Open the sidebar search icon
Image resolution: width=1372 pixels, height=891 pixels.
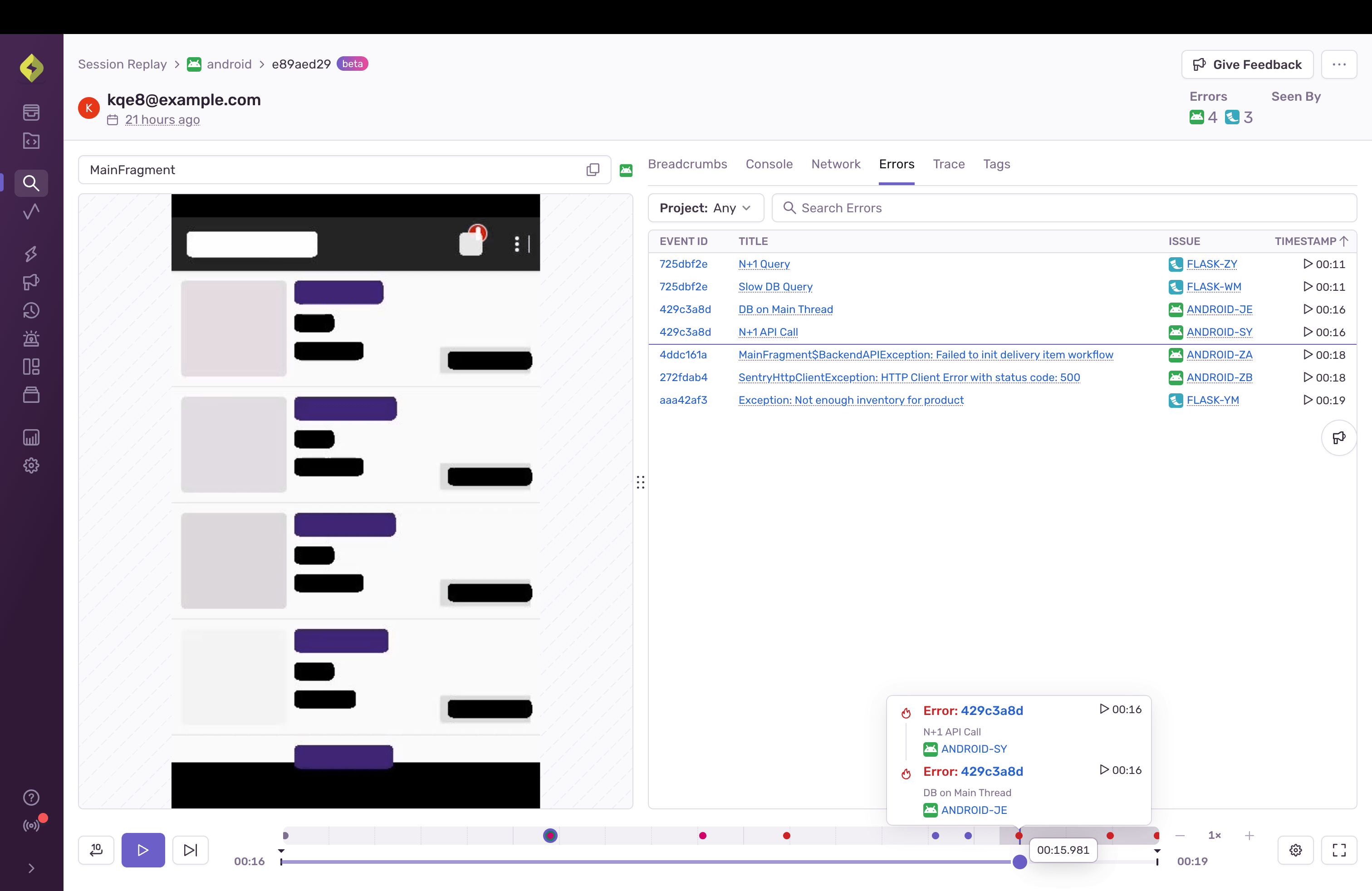coord(31,183)
